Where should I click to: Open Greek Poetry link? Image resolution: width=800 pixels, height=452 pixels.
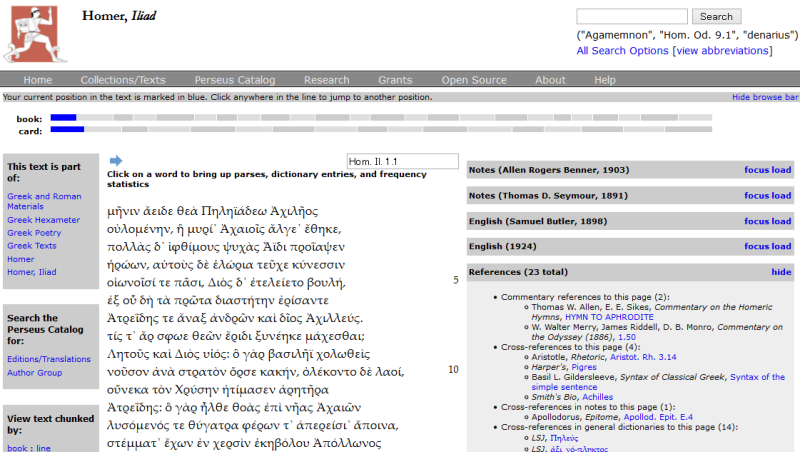[x=34, y=233]
